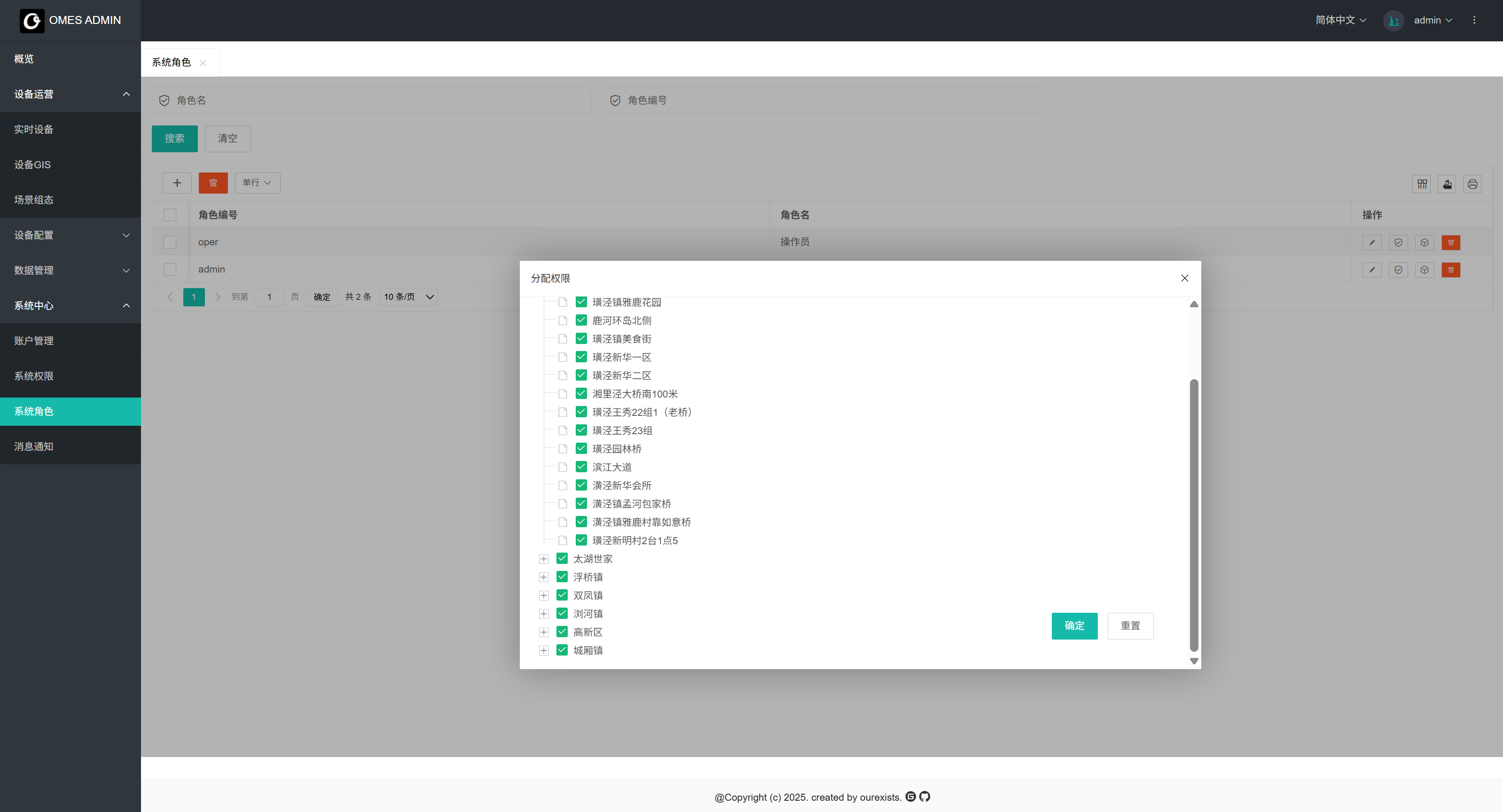Screen dimensions: 1503x812
Task: Click the plus add role button
Action: click(177, 183)
